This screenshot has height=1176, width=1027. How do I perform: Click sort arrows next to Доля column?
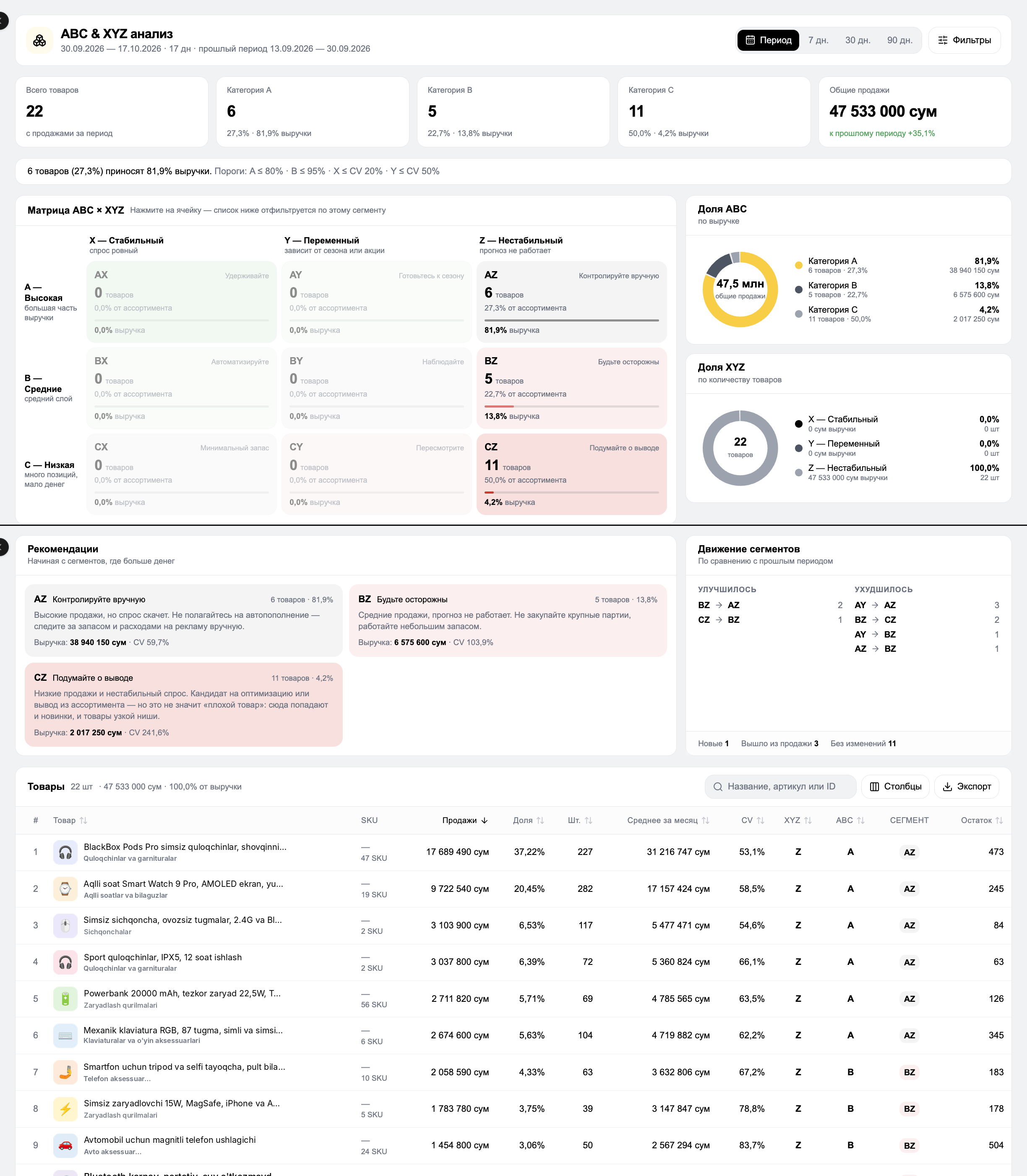[540, 821]
